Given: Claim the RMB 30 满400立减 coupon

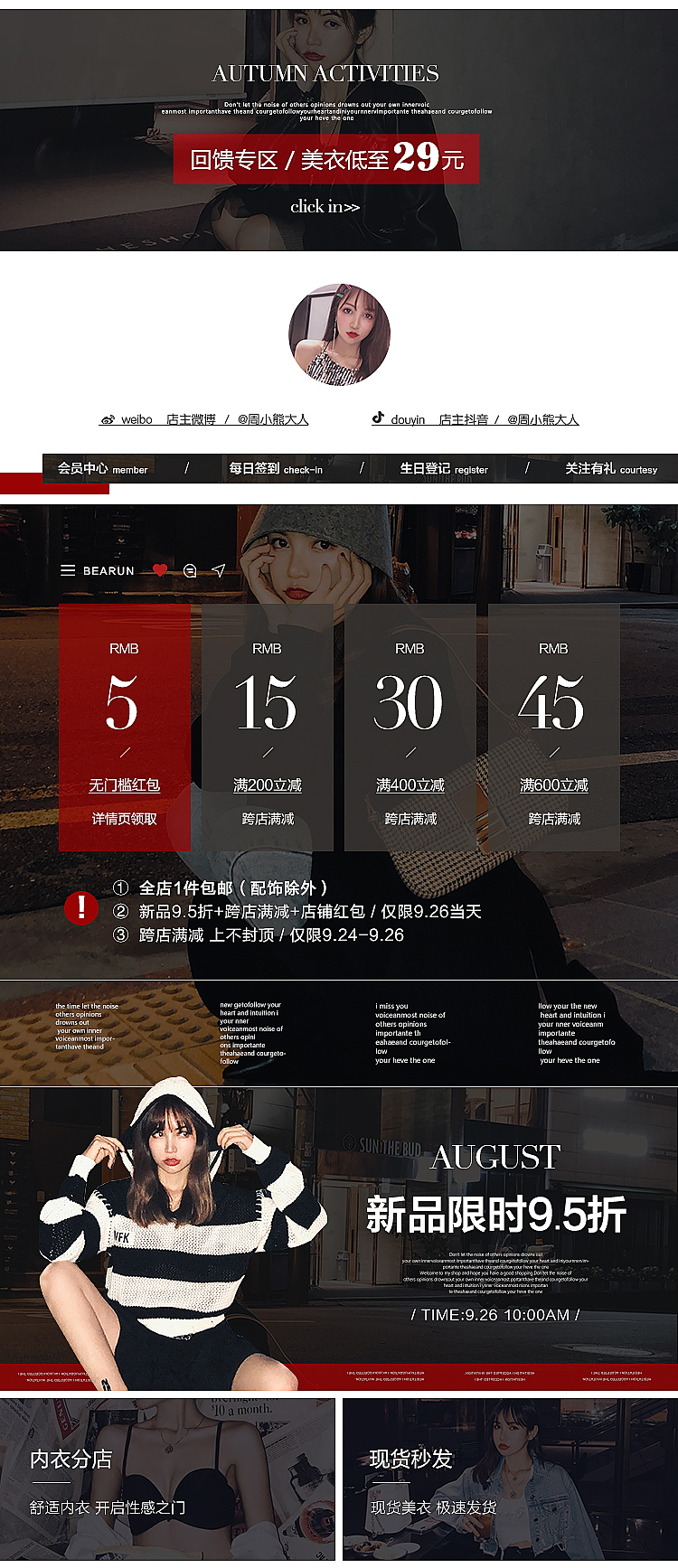Looking at the screenshot, I should pyautogui.click(x=410, y=728).
